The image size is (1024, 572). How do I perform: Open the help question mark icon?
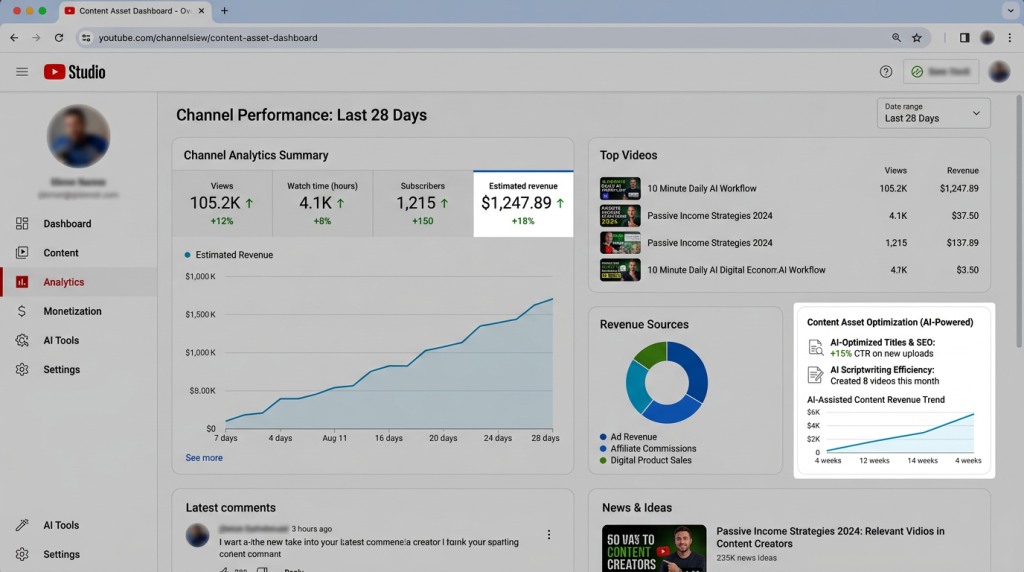886,72
